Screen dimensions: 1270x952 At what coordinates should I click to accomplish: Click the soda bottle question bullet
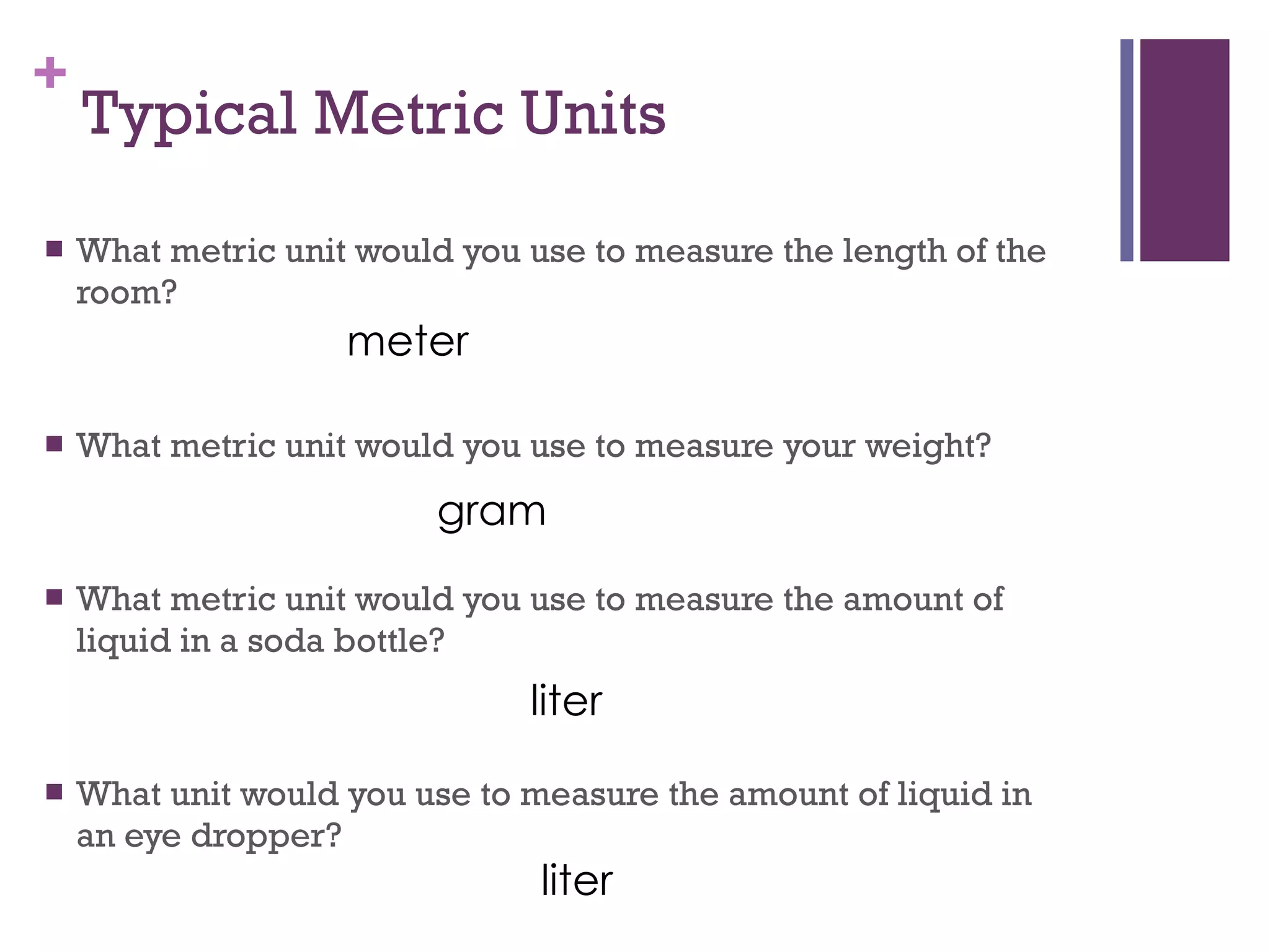(54, 597)
